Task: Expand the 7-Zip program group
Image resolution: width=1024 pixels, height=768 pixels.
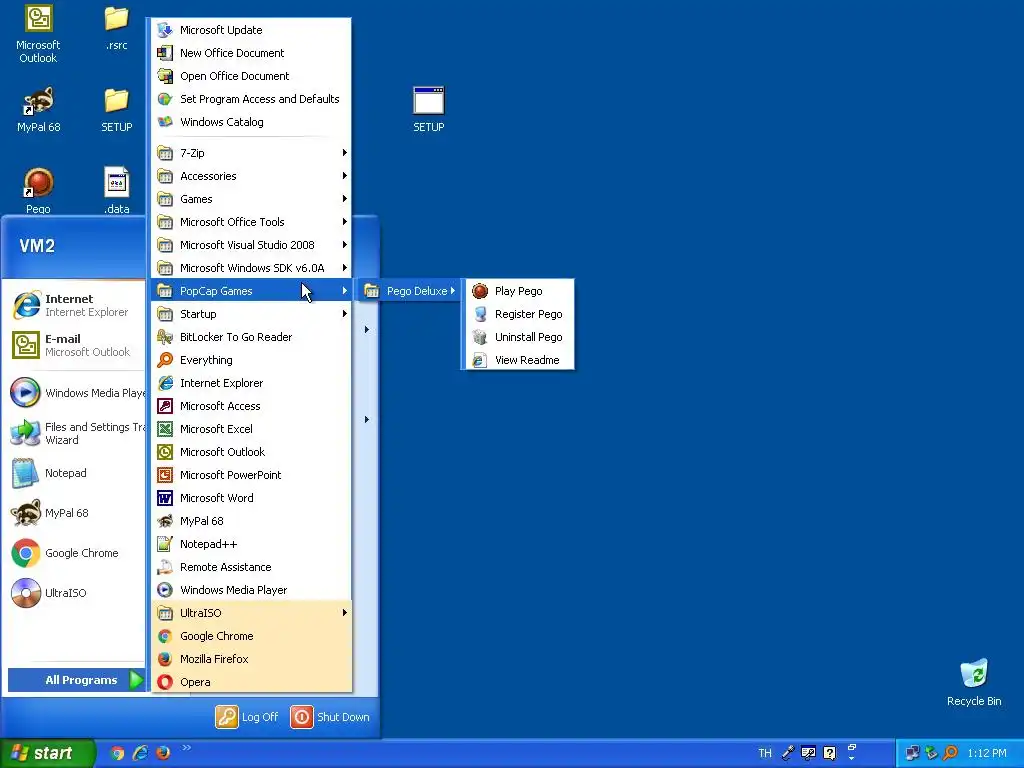Action: point(252,153)
